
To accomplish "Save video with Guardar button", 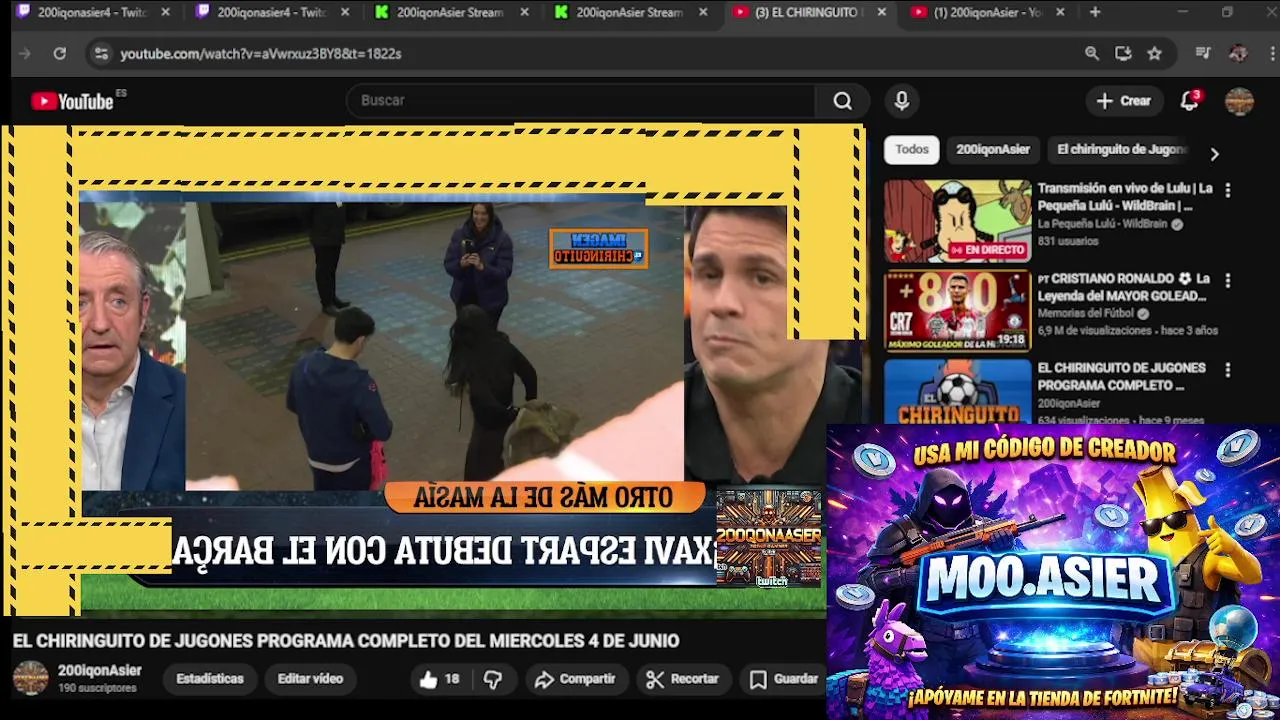I will pos(785,679).
